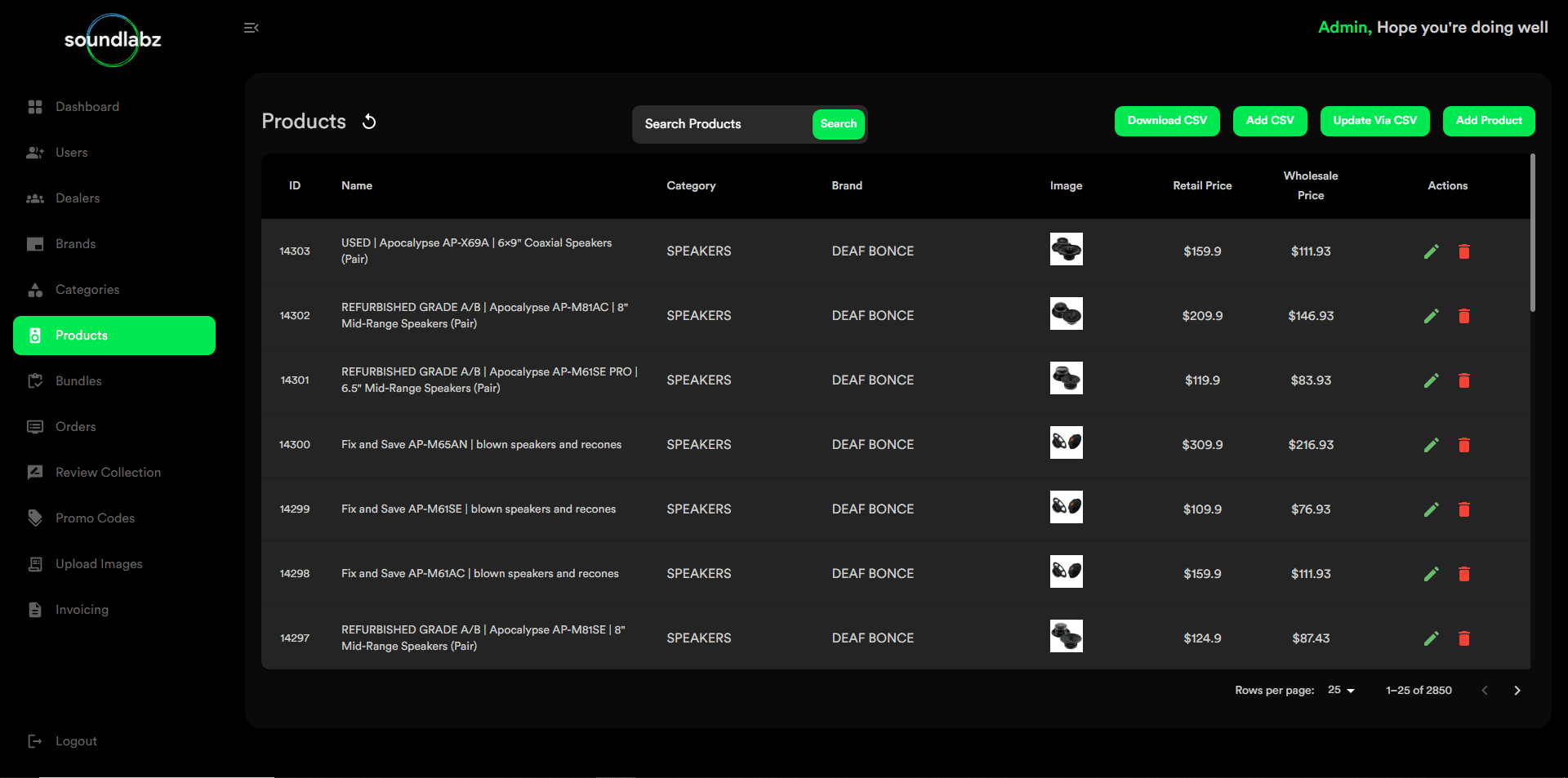Screen dimensions: 1568x778
Task: Delete product 14301 with the trash icon
Action: click(1464, 380)
